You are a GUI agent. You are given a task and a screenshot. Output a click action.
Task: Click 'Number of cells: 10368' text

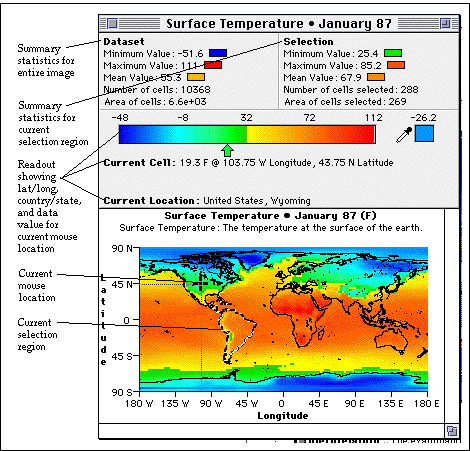tap(157, 90)
